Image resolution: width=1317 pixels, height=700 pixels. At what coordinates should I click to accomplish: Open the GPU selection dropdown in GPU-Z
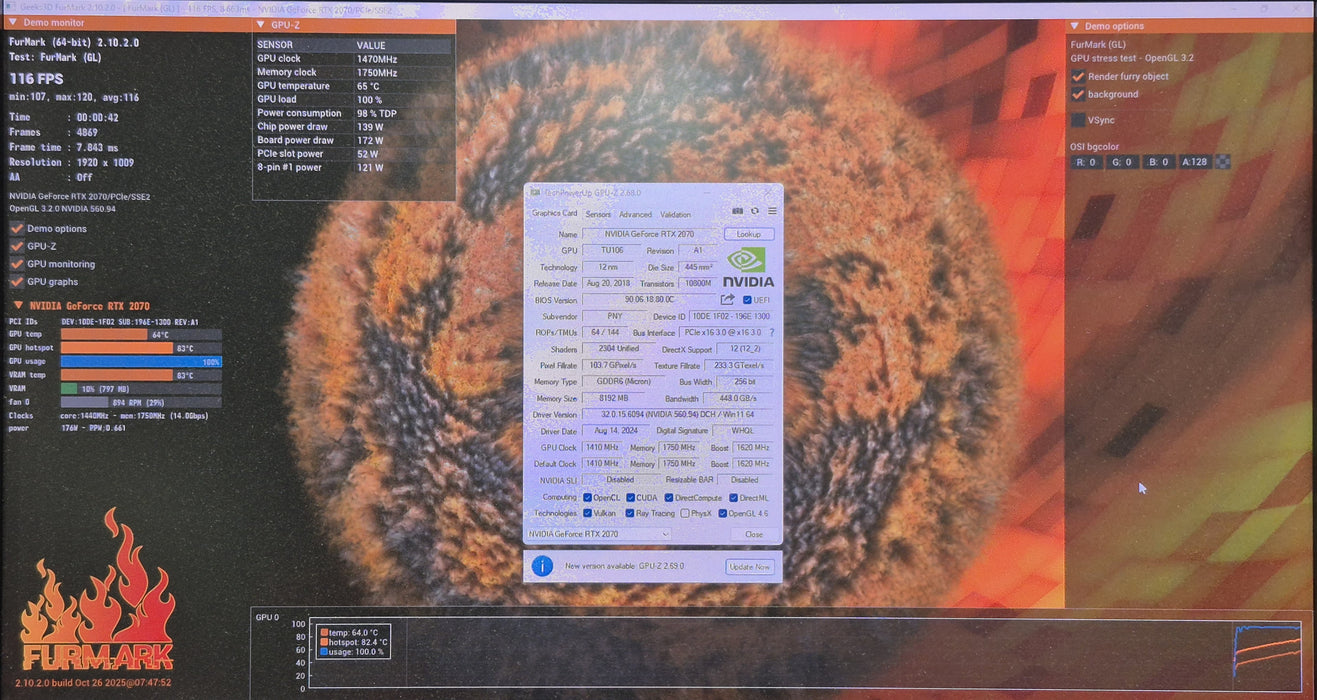point(599,534)
